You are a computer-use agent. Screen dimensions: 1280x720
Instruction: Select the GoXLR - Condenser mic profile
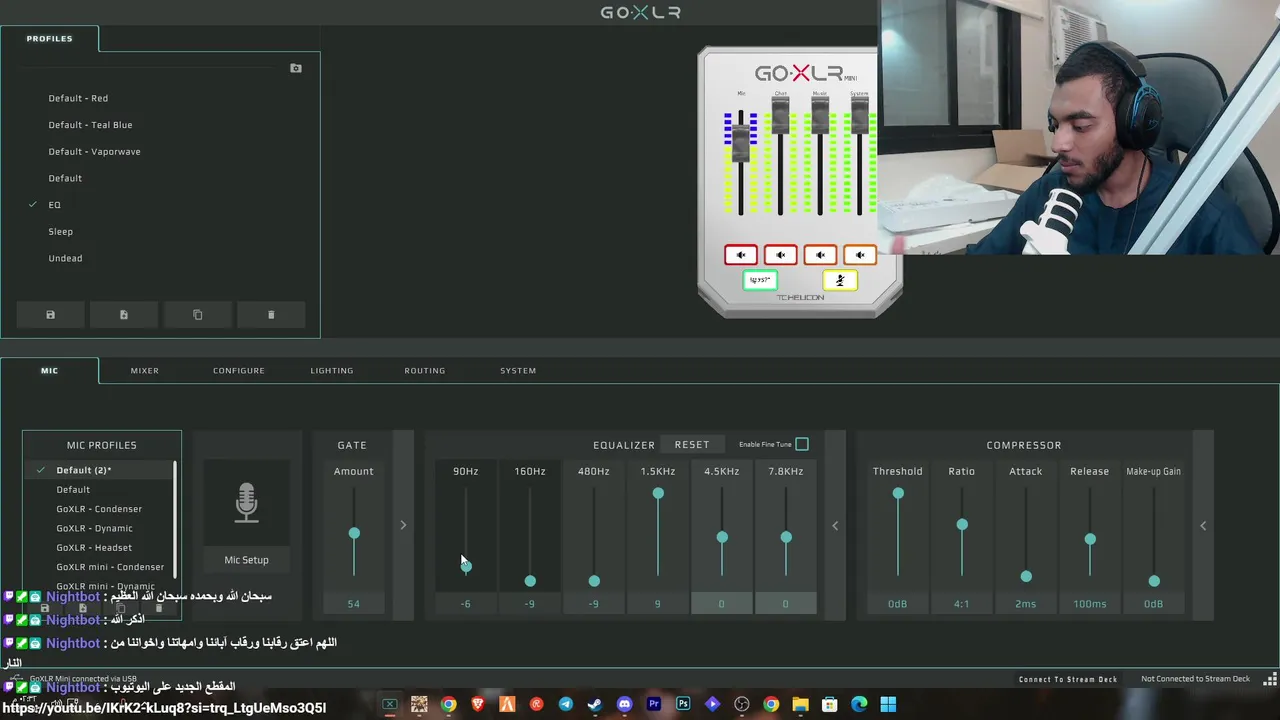click(99, 509)
